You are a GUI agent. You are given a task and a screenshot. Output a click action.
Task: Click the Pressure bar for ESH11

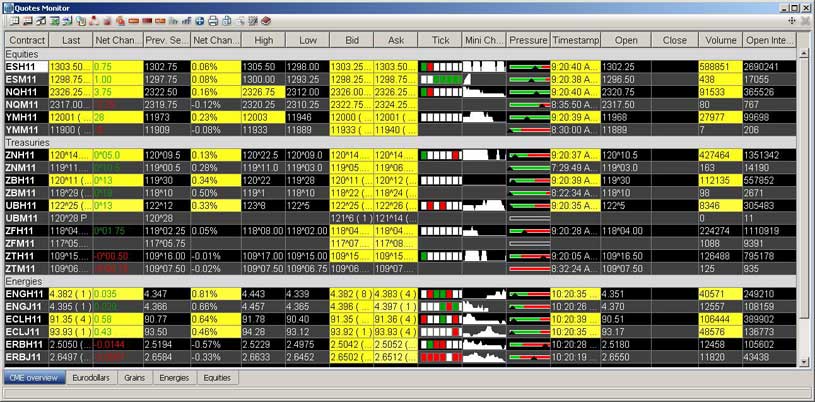click(528, 66)
